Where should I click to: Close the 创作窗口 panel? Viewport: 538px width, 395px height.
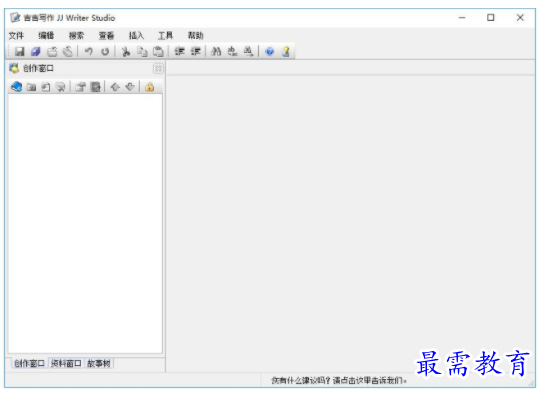coord(158,69)
